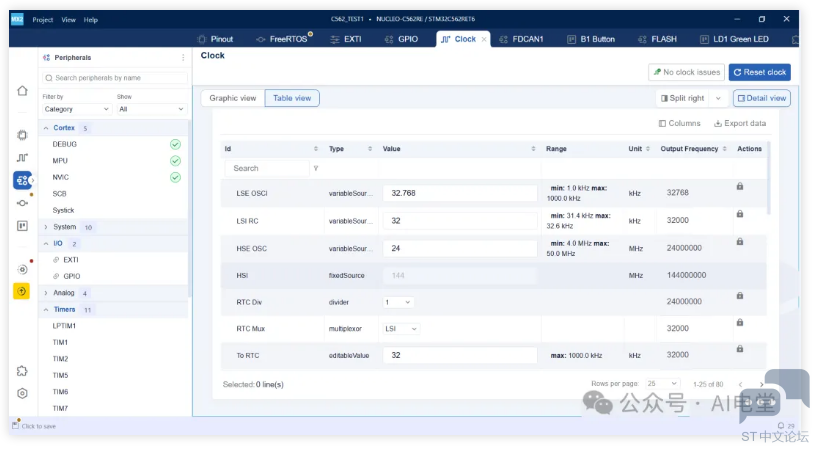This screenshot has height=452, width=818.
Task: Open the settings gear in left sidebar
Action: [x=22, y=393]
